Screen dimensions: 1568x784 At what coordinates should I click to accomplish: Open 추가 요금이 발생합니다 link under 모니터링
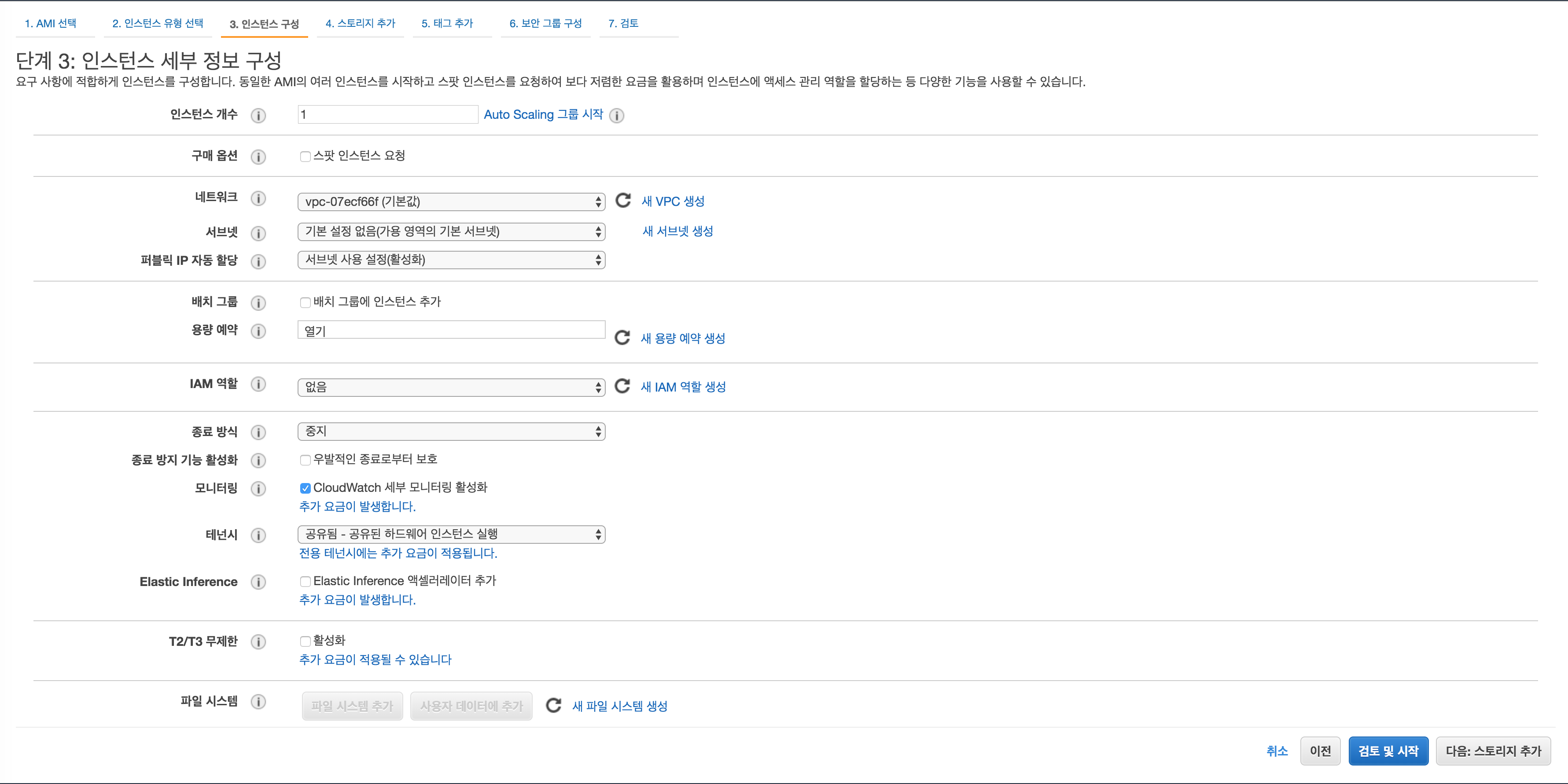tap(357, 506)
